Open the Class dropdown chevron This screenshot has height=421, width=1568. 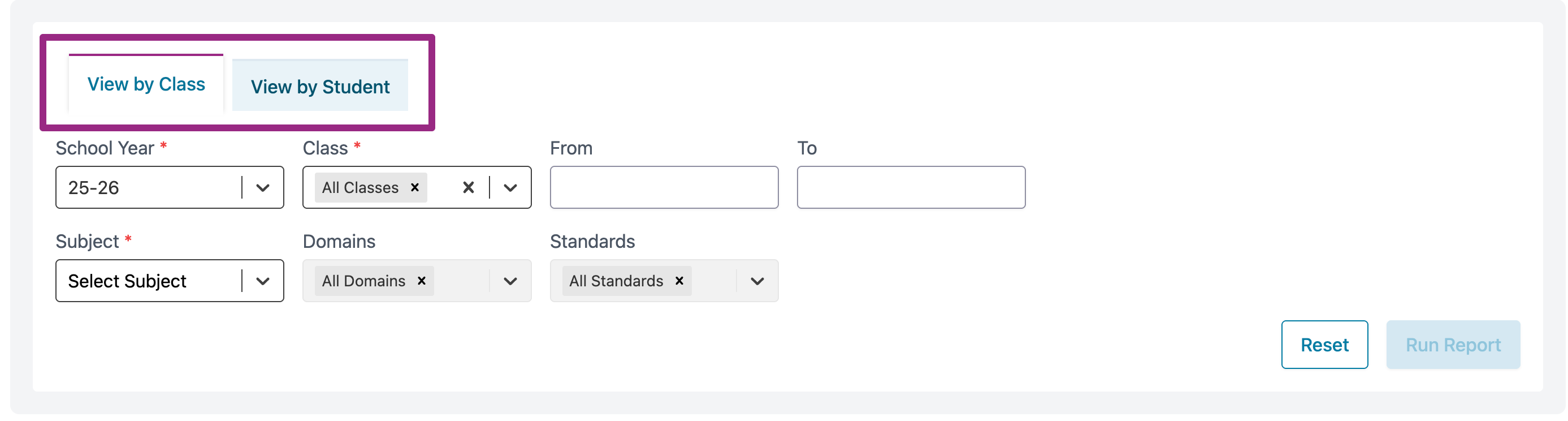point(510,188)
